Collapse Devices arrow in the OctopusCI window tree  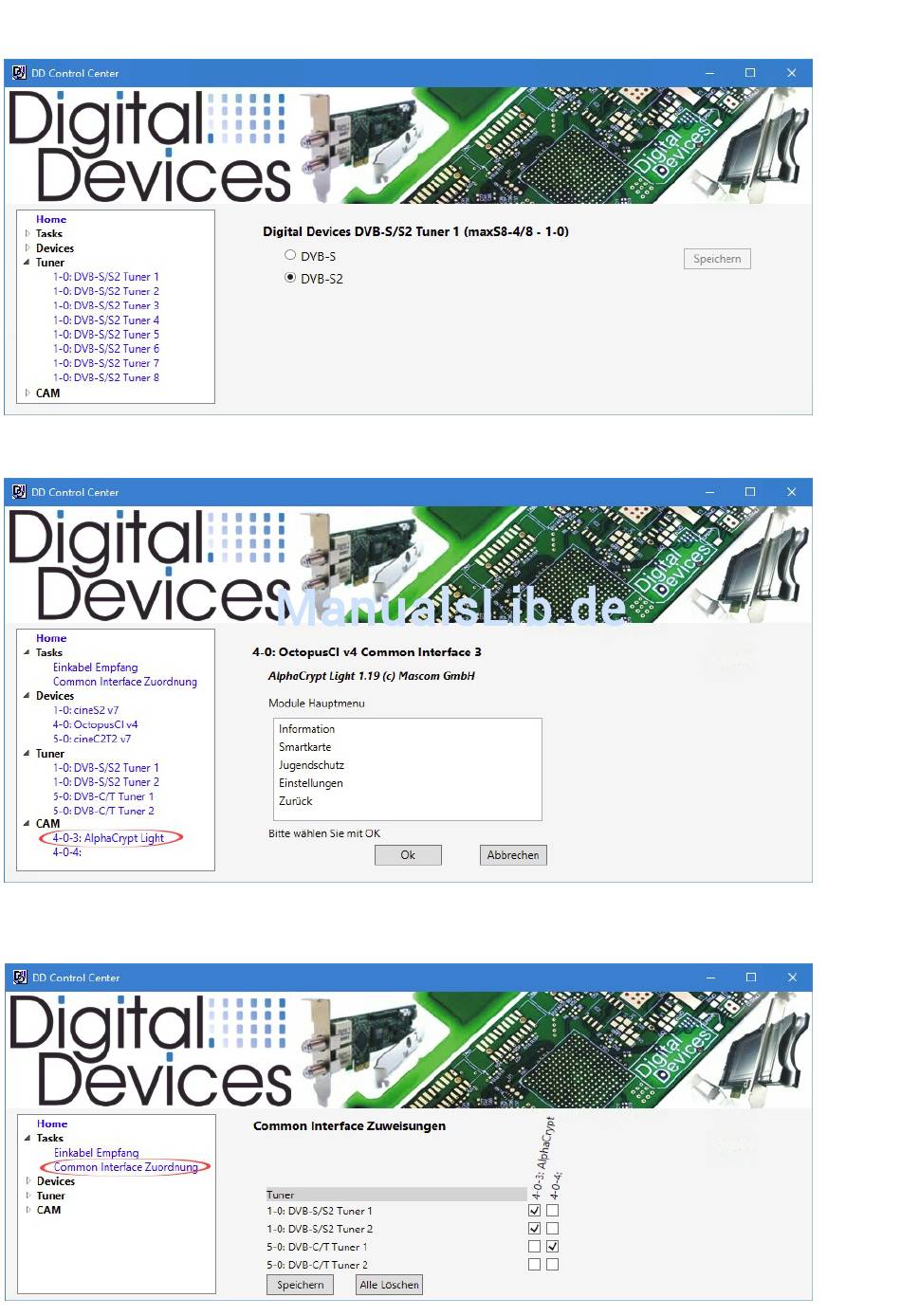coord(28,696)
